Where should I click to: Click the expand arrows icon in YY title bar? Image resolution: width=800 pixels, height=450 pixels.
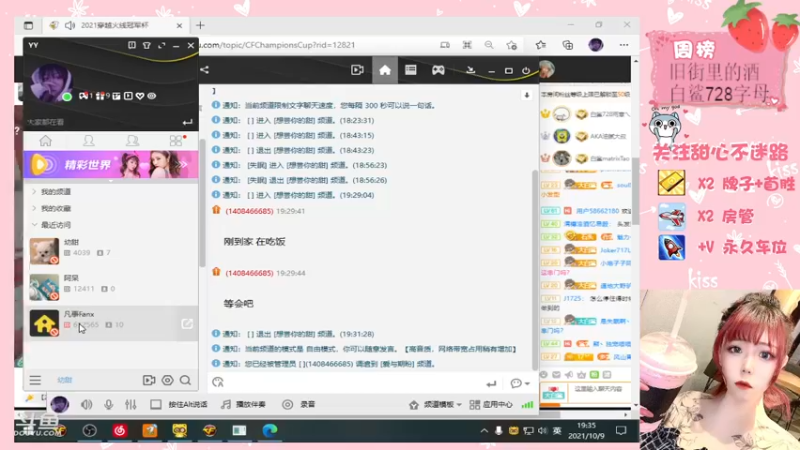point(161,45)
